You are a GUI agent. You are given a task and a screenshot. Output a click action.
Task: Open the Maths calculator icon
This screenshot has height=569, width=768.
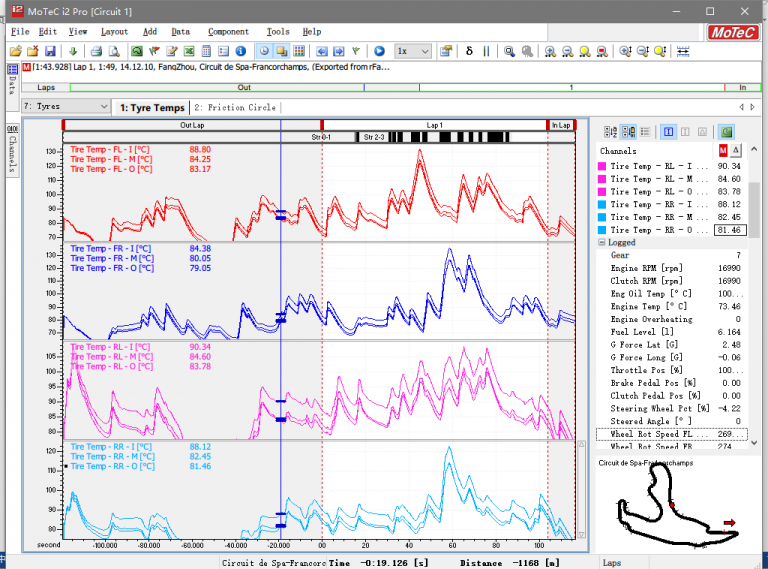click(x=206, y=51)
